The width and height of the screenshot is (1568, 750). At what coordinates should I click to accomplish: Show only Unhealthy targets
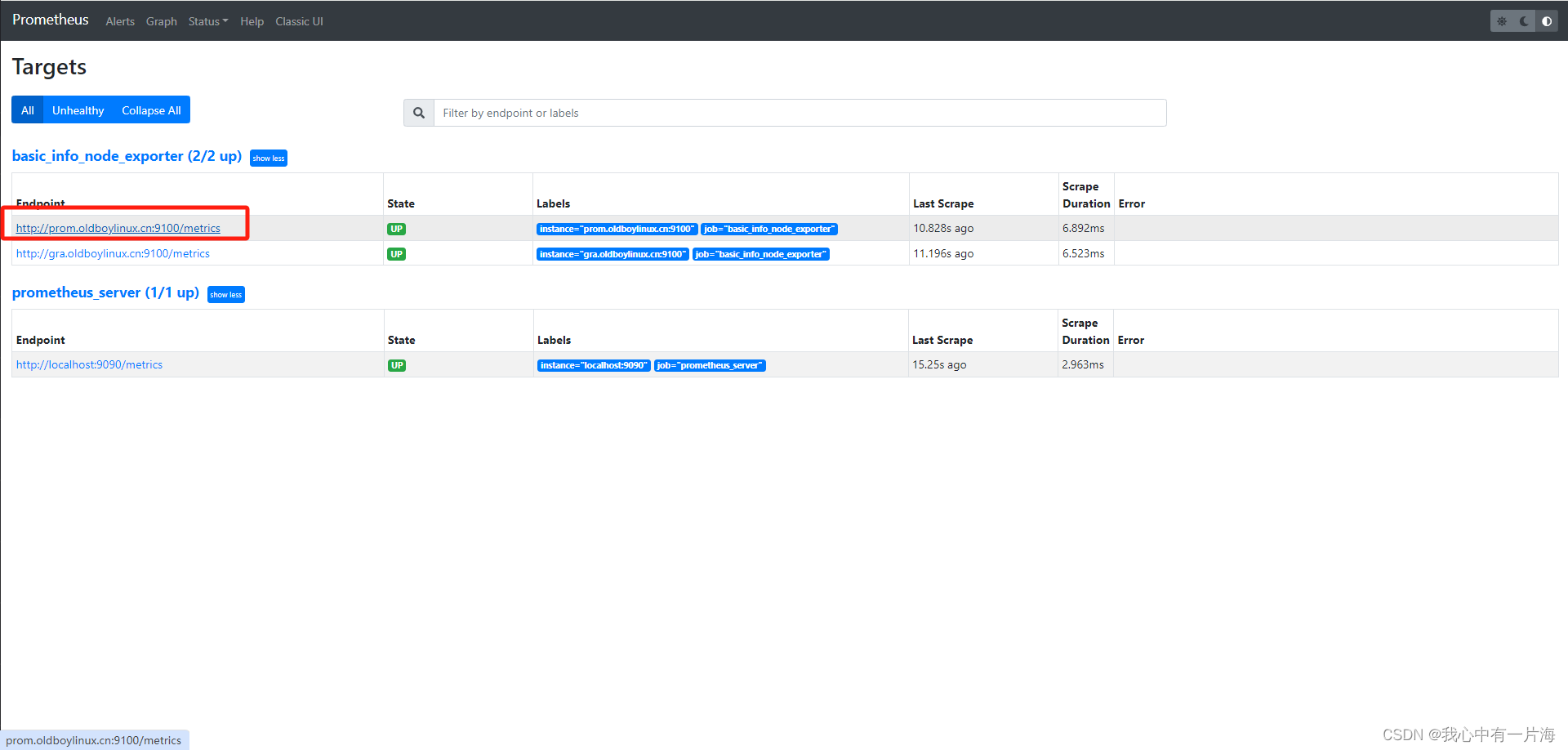click(x=78, y=110)
